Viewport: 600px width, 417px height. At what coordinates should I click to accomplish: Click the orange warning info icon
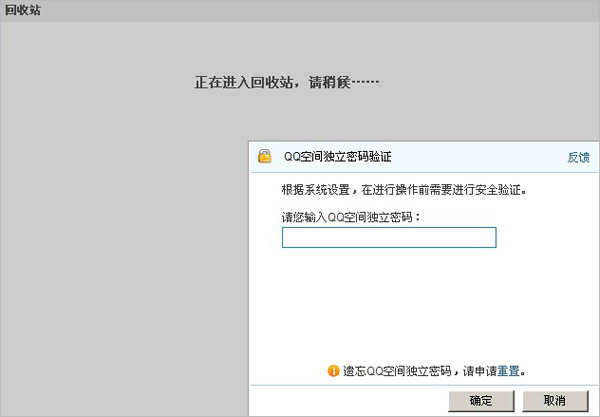coord(333,371)
